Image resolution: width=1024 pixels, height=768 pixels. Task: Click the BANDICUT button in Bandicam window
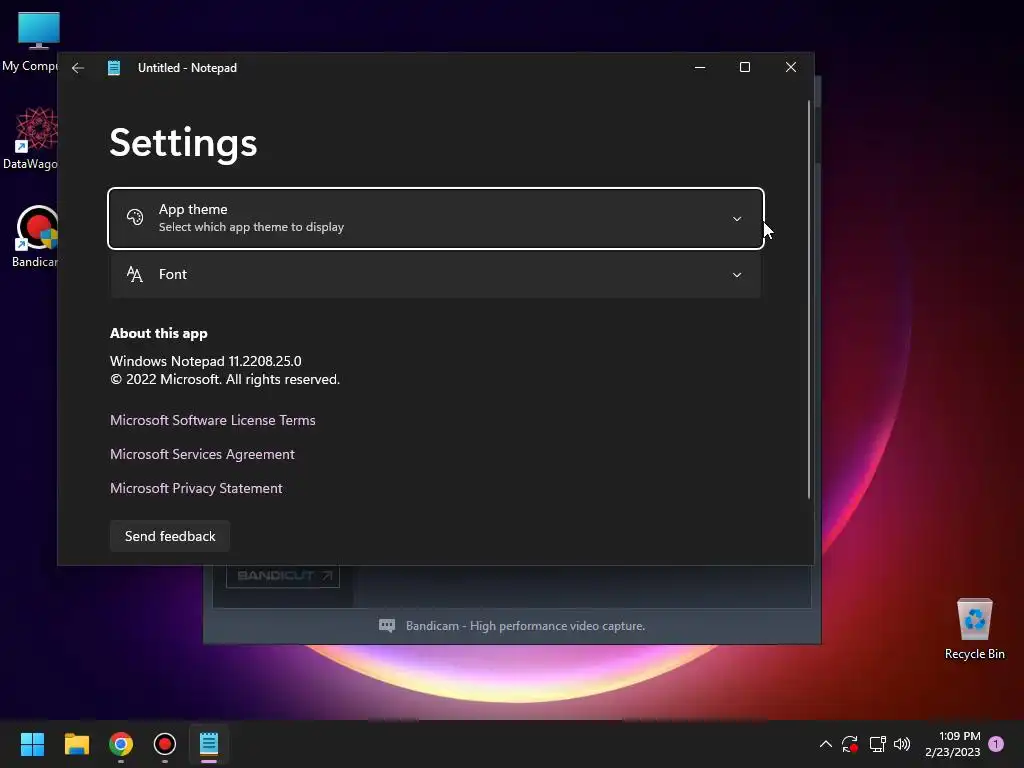tap(283, 576)
